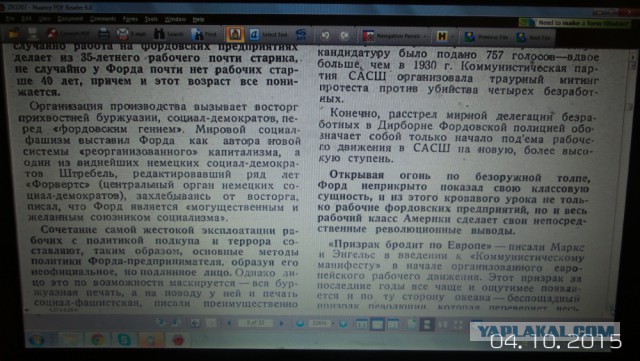Click the Redo arrow icon
Screen dimensions: 640x361
[344, 36]
